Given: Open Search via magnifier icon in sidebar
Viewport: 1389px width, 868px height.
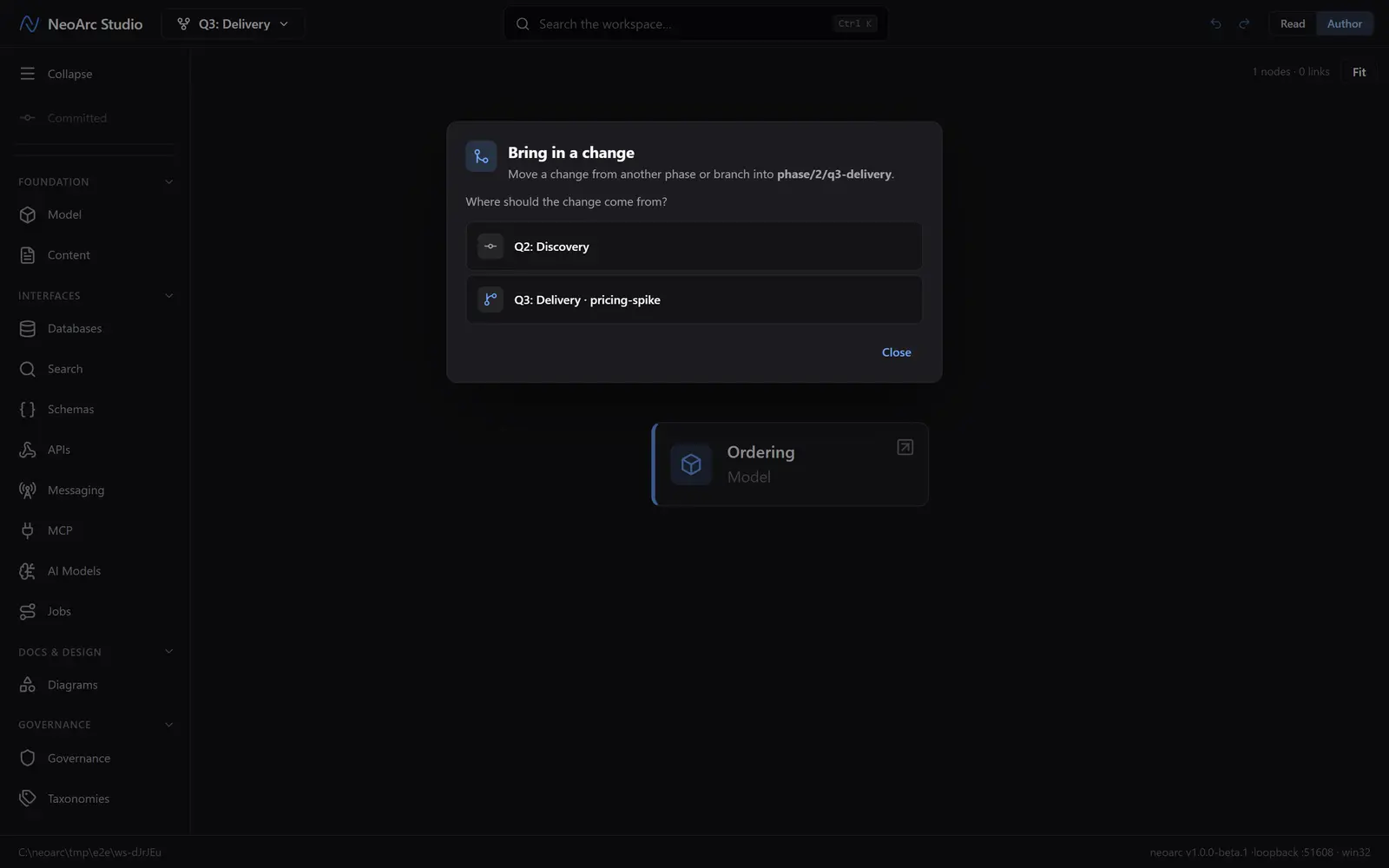Looking at the screenshot, I should (x=28, y=369).
